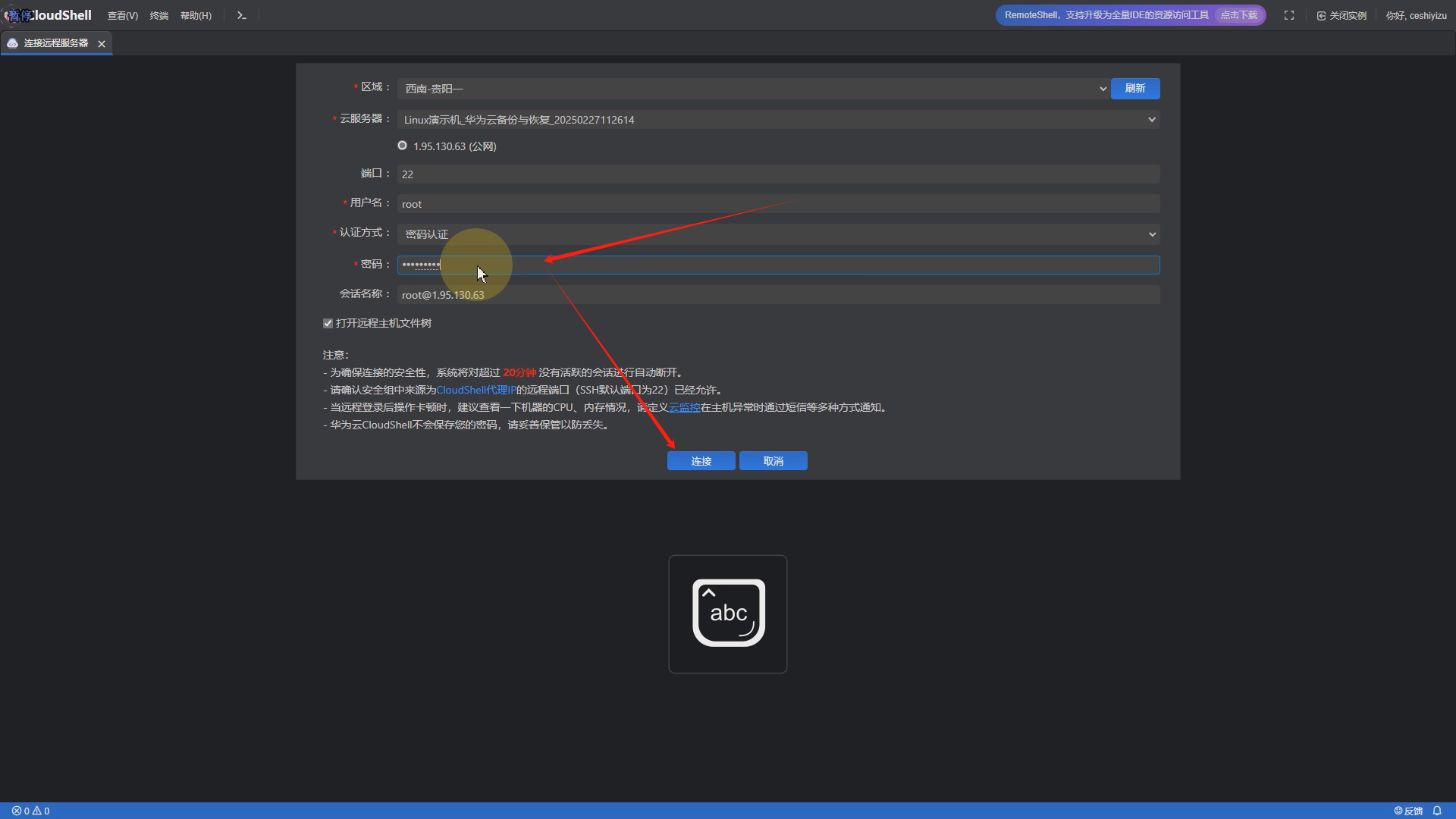Click the 刷新 refresh button
Screen dimensions: 1456x819
click(1134, 89)
